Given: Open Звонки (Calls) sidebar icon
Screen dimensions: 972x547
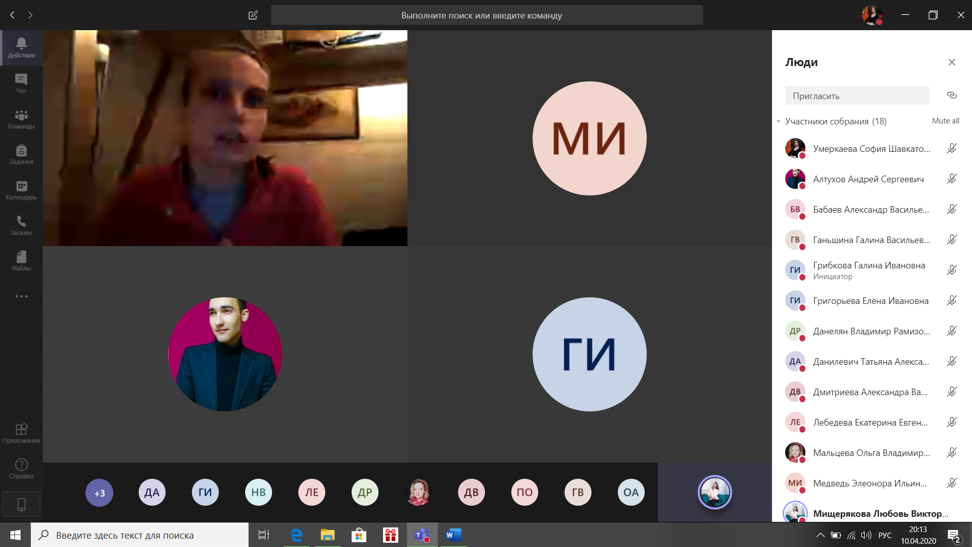Looking at the screenshot, I should point(21,225).
